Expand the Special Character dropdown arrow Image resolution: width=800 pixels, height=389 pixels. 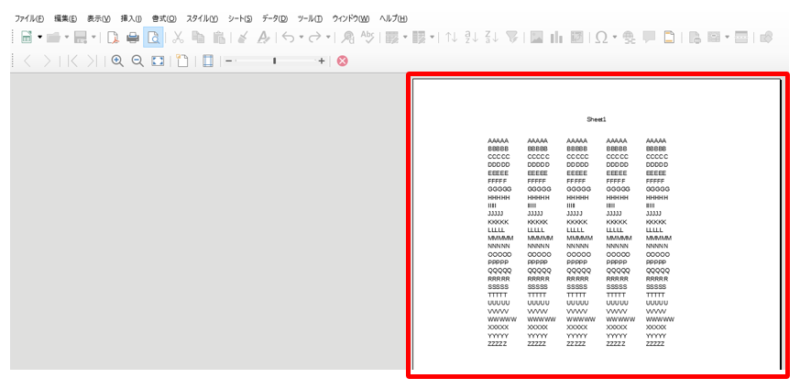(615, 37)
